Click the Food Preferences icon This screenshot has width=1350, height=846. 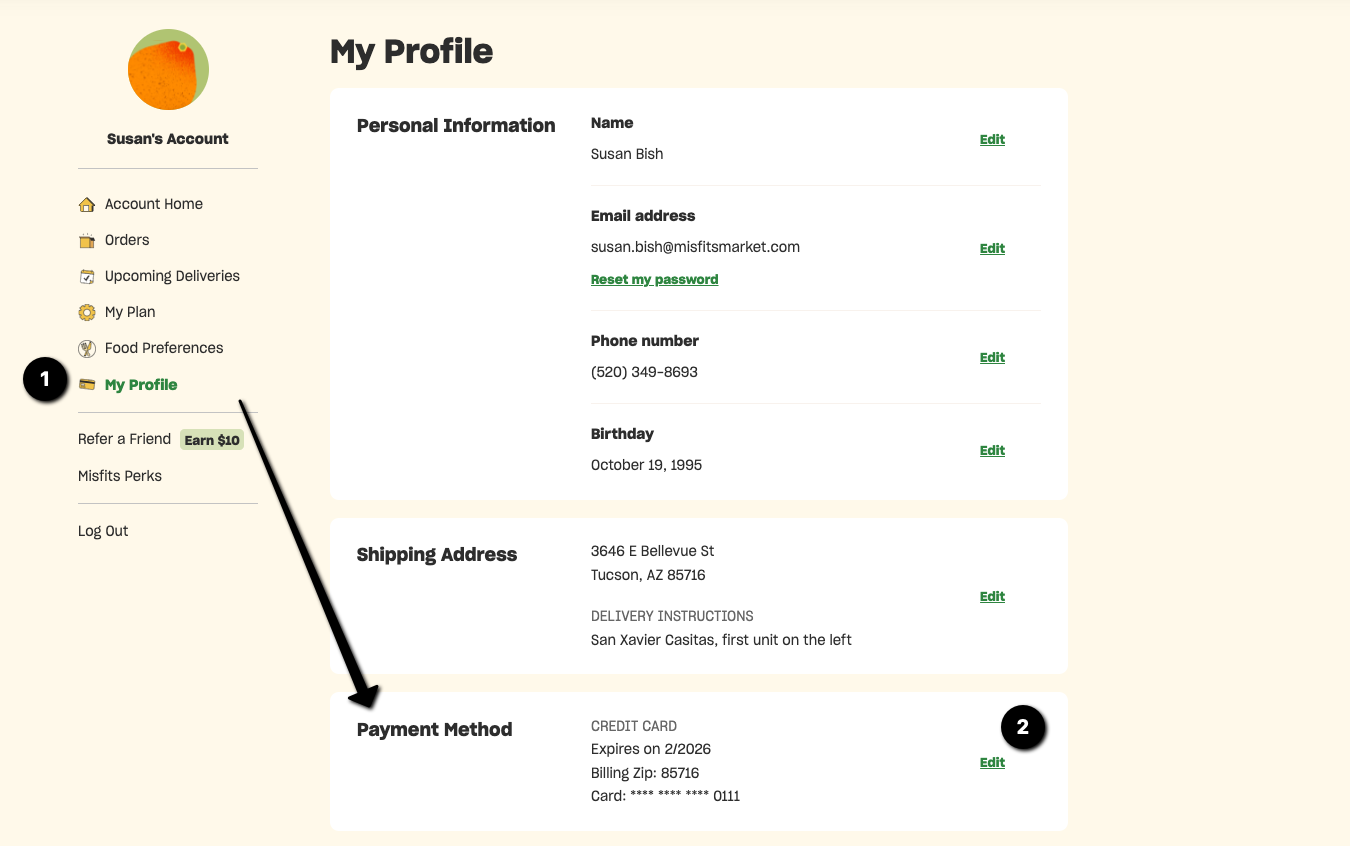87,349
